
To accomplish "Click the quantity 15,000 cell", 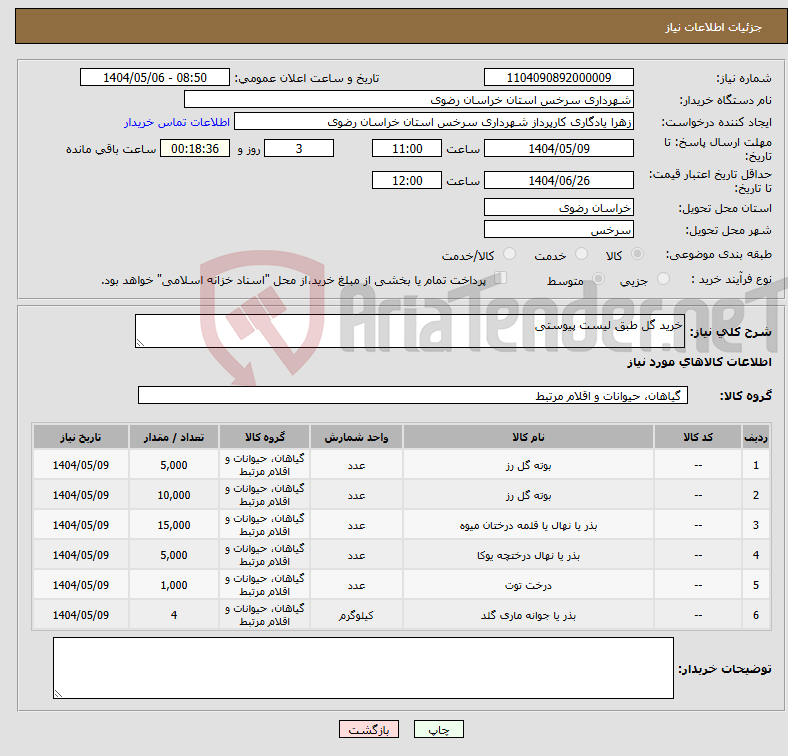I will coord(174,525).
